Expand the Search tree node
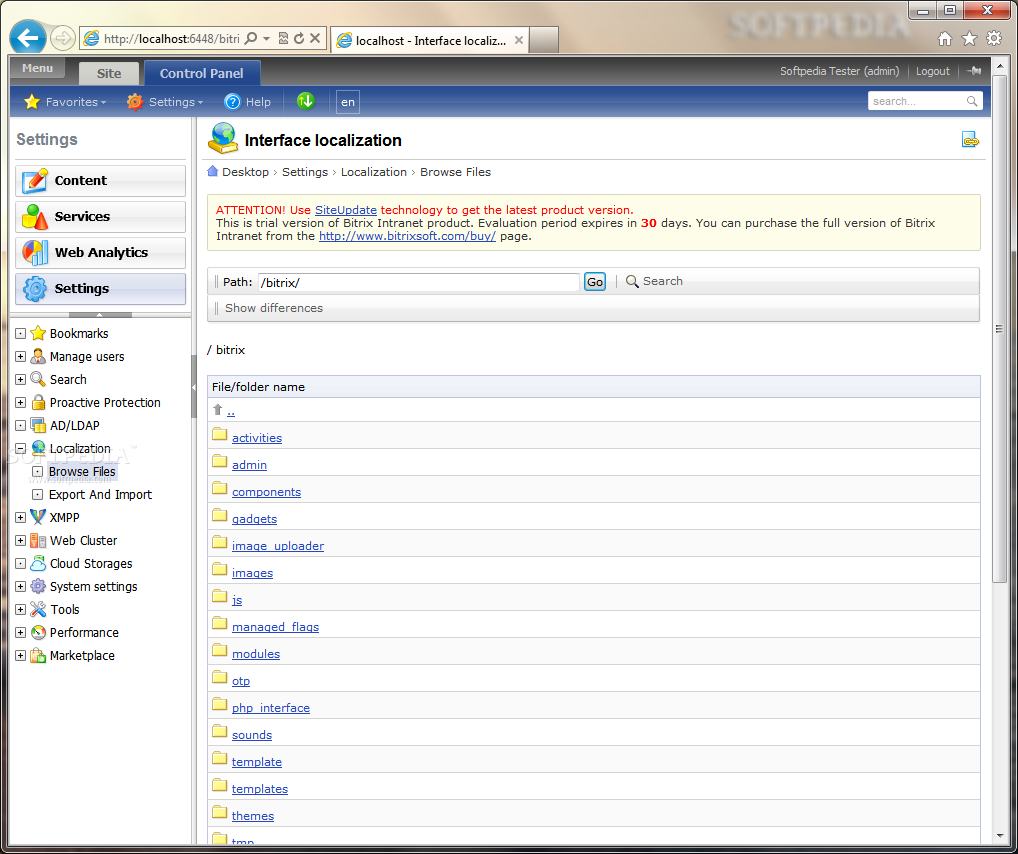The image size is (1018, 854). coord(20,379)
